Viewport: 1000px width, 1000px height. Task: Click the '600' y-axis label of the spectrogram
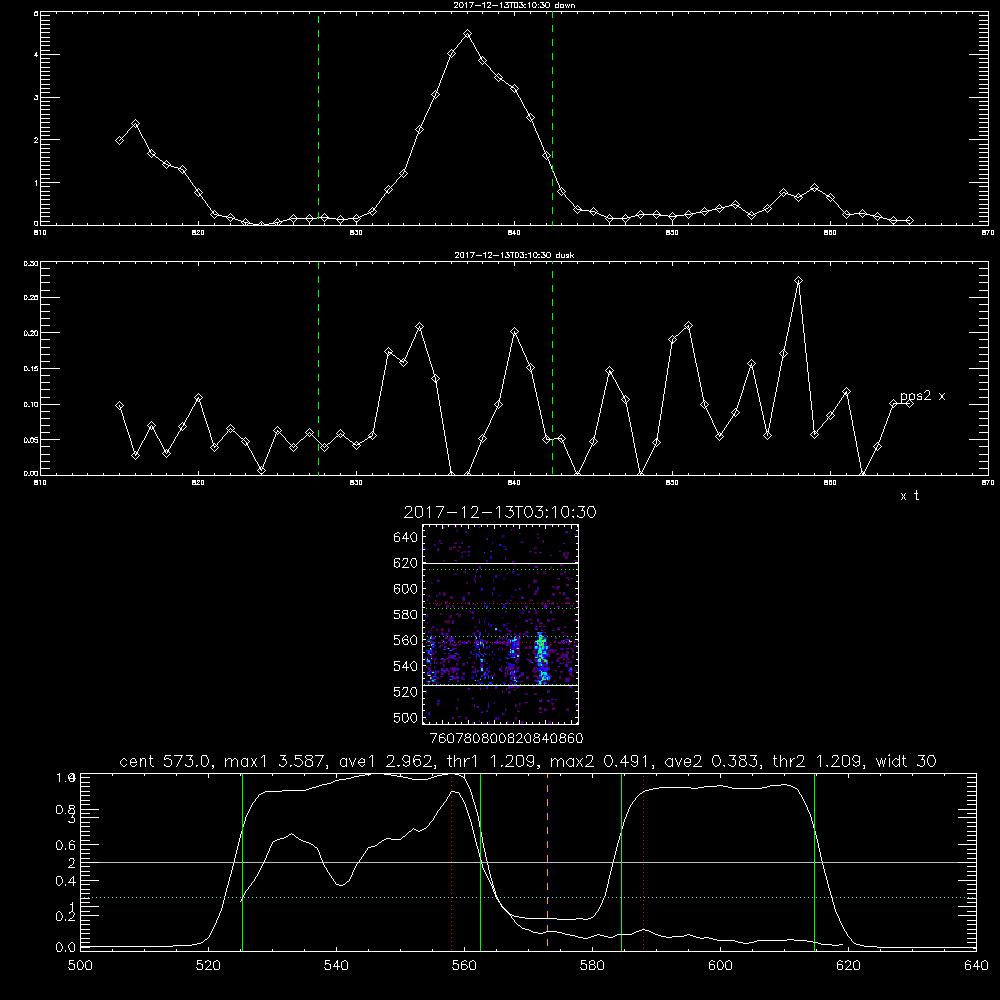tap(406, 589)
